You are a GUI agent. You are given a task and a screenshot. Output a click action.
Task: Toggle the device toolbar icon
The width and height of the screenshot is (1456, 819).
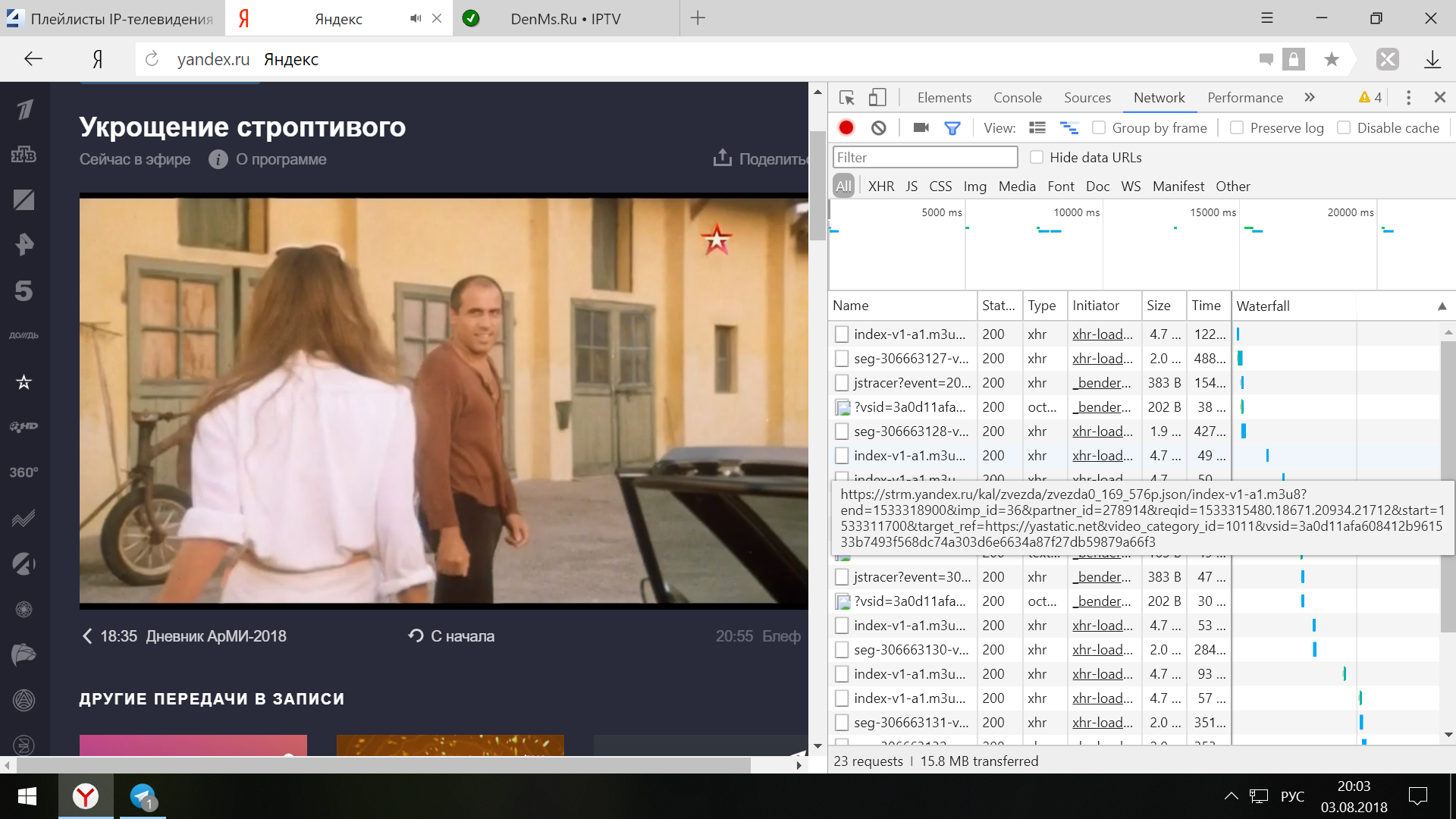click(877, 98)
